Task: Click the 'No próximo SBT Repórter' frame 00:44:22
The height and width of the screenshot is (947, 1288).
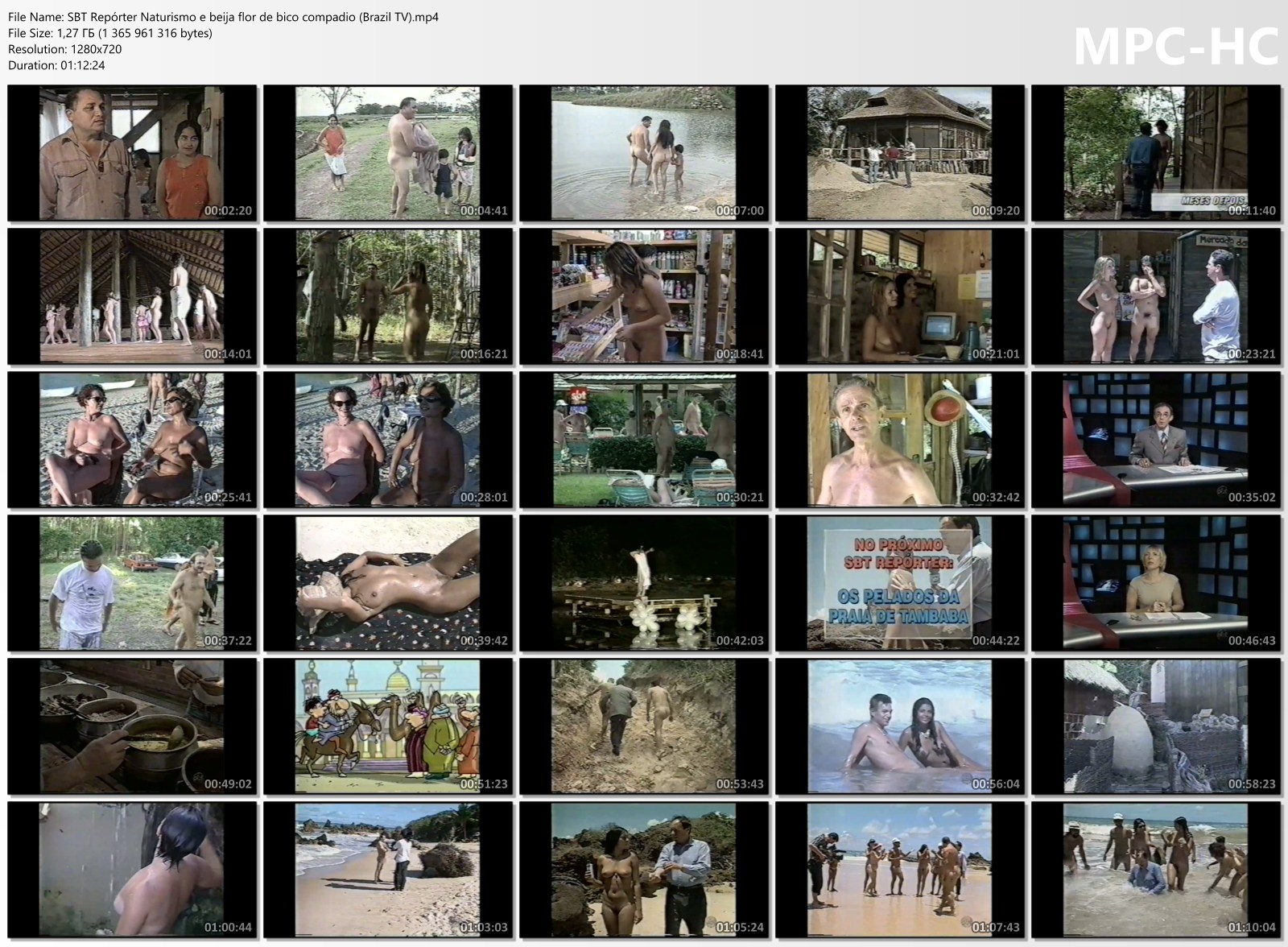Action: tap(900, 583)
